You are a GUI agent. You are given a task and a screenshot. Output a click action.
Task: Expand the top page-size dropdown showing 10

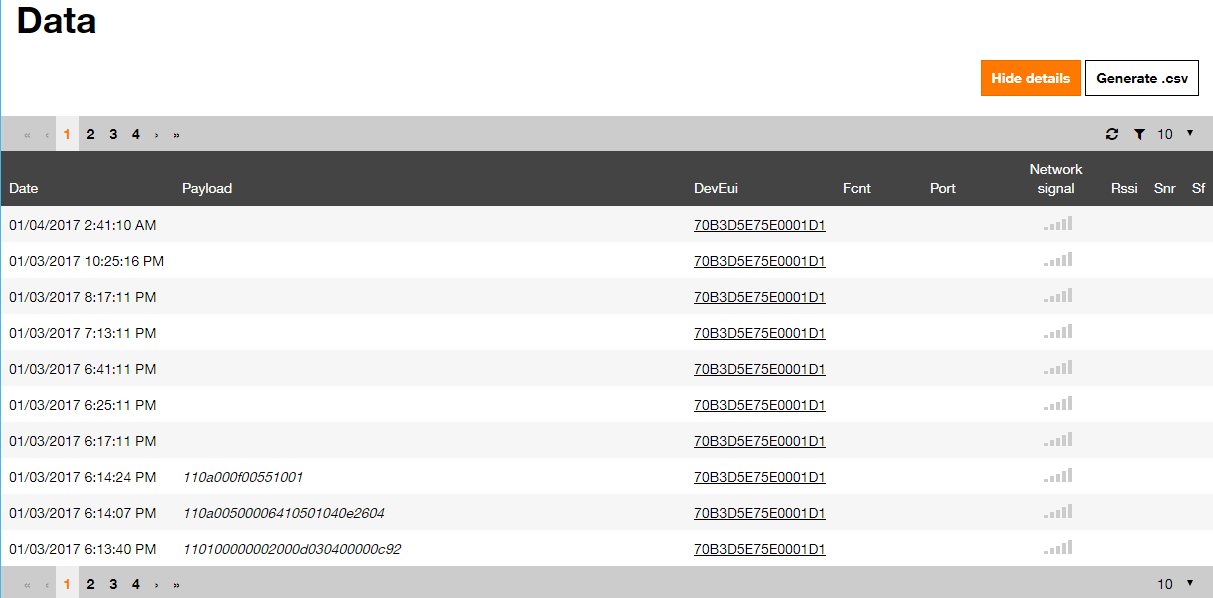click(x=1176, y=134)
